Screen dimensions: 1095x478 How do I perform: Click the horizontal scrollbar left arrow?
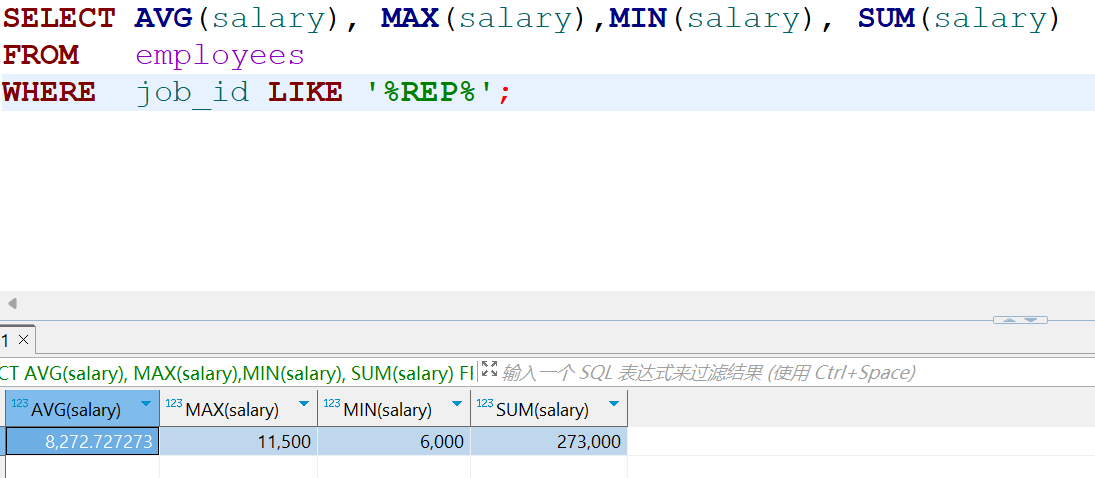click(x=12, y=303)
